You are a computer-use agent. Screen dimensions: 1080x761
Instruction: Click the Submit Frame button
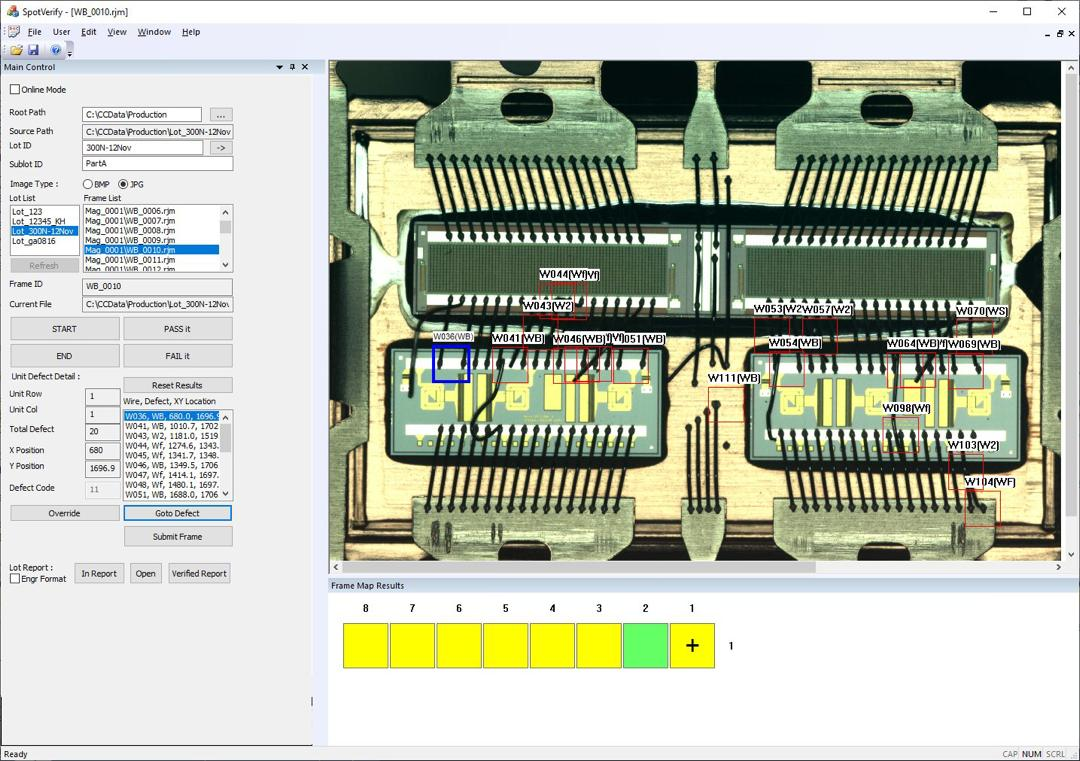[x=178, y=536]
